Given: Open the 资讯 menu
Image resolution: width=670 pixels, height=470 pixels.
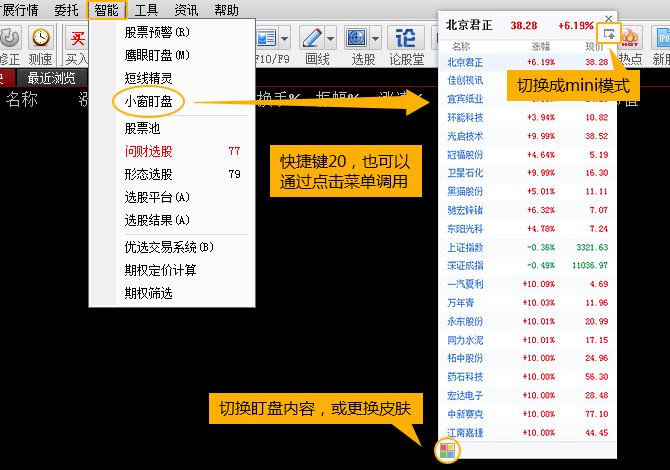Looking at the screenshot, I should pos(186,9).
